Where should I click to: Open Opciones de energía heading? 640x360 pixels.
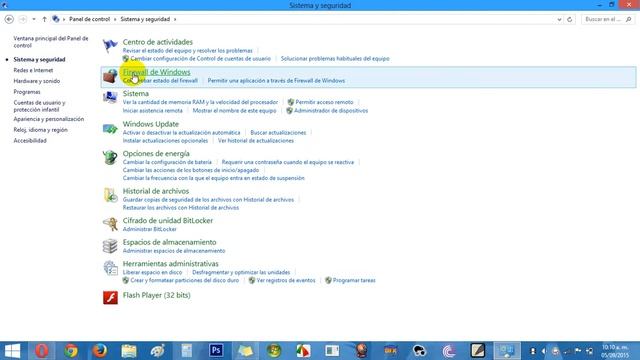click(156, 153)
